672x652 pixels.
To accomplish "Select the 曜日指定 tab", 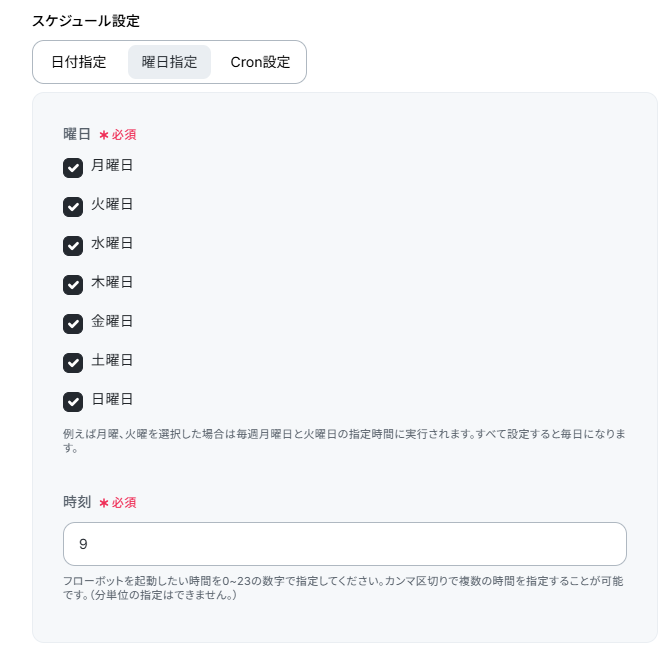I will 169,62.
